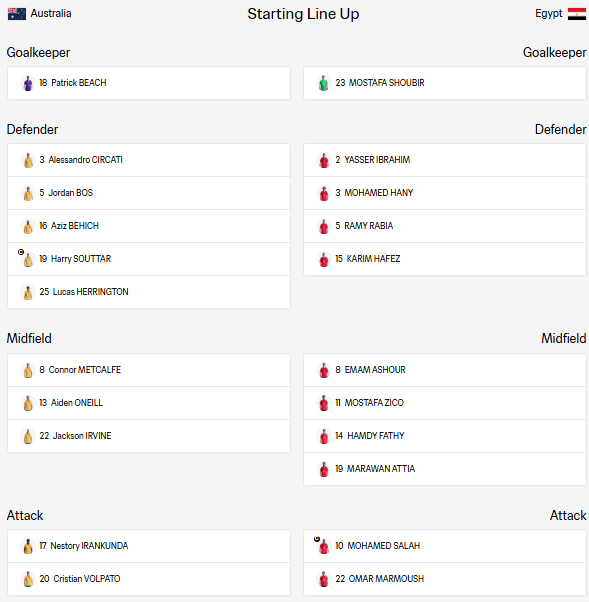Open player Alessandro CIRCATI

[149, 160]
